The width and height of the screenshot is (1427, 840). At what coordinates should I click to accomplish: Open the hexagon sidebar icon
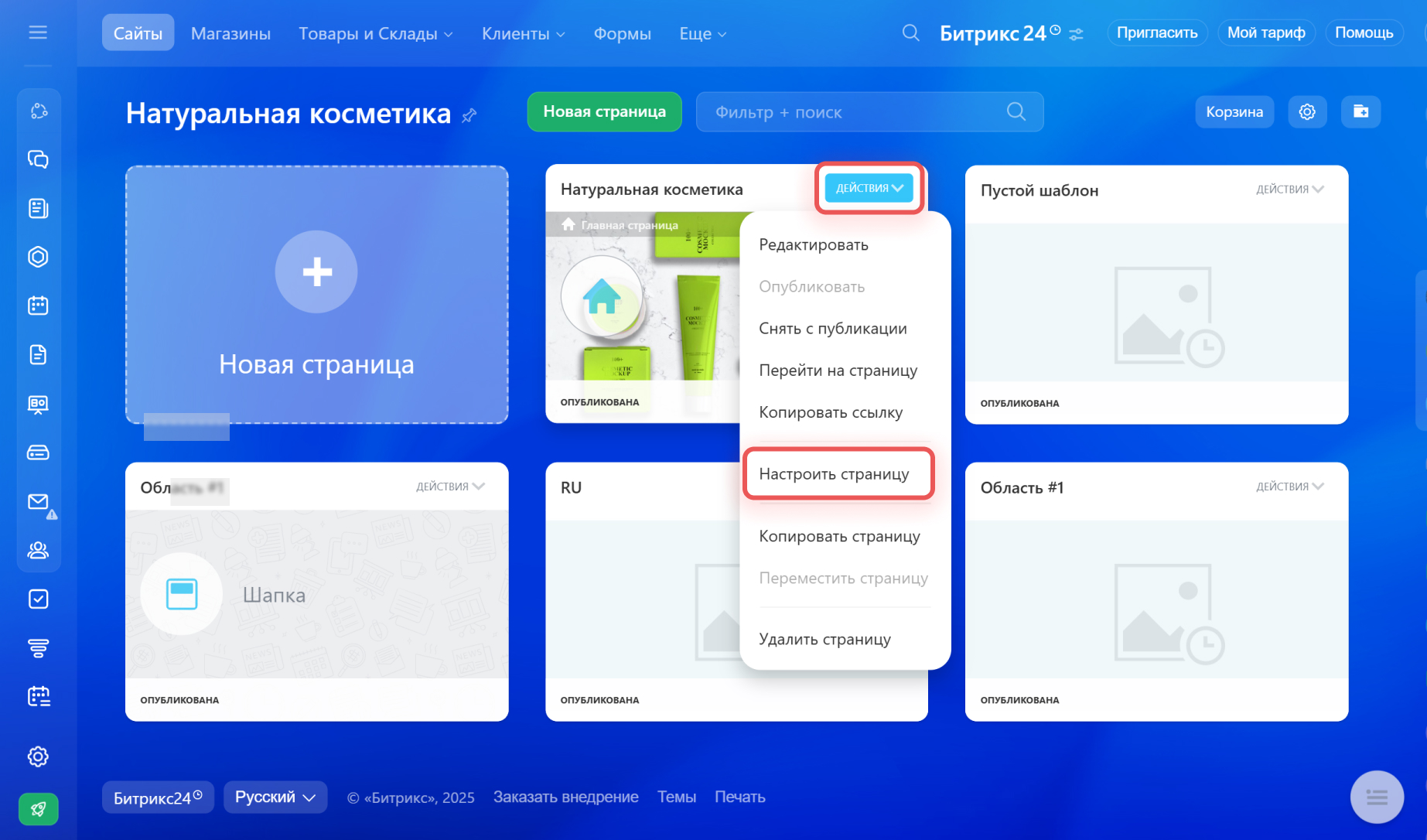click(x=38, y=257)
